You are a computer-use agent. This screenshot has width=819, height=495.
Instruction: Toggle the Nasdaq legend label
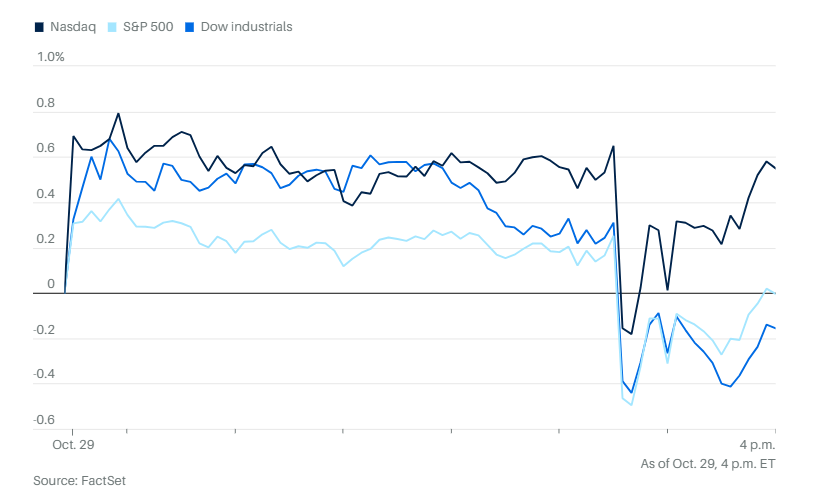(73, 27)
